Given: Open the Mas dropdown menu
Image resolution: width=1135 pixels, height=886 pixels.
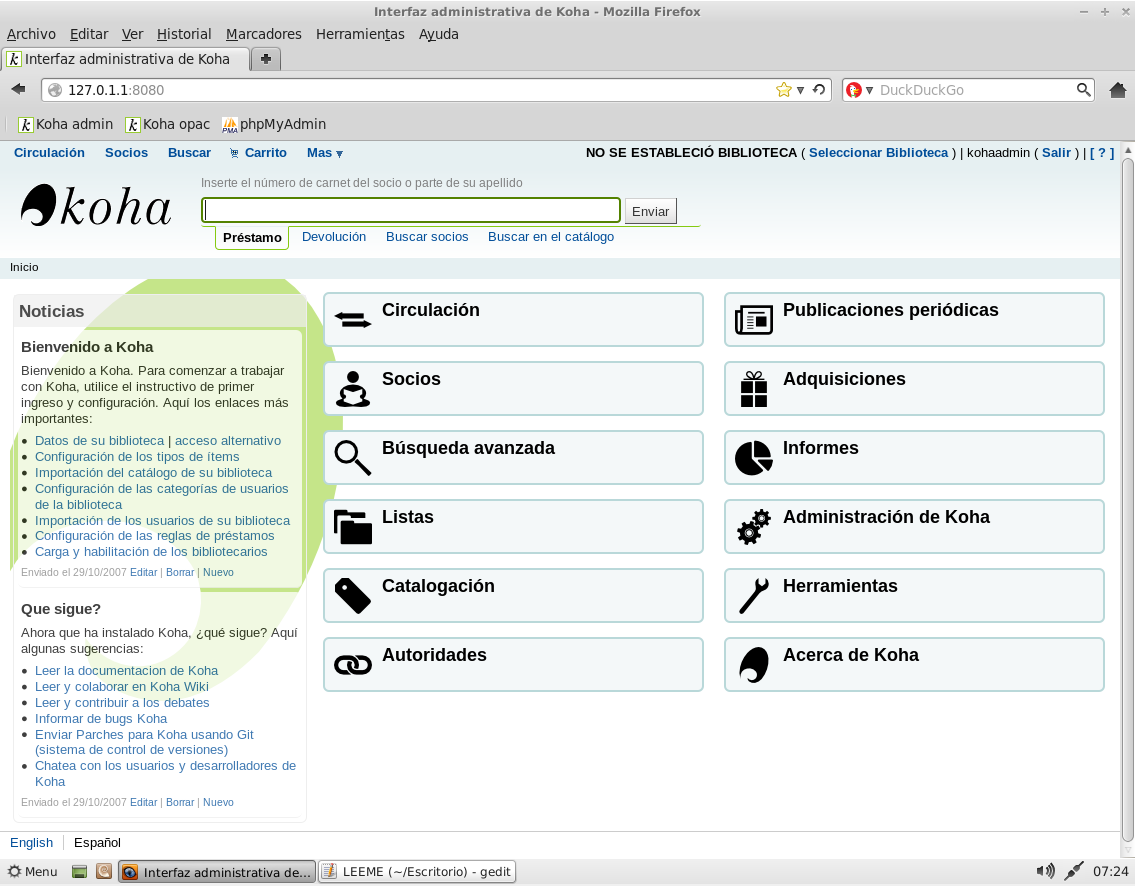Looking at the screenshot, I should coord(324,153).
